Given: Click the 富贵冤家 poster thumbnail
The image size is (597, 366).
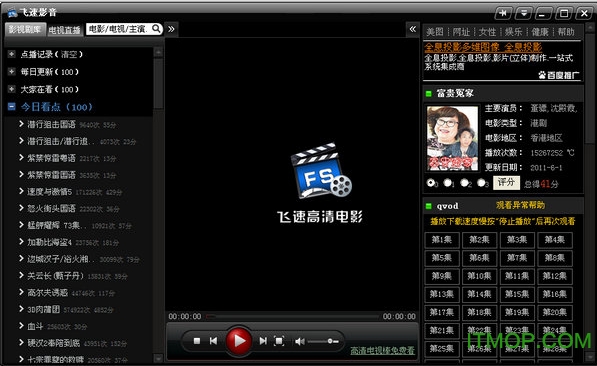Looking at the screenshot, I should coord(453,138).
